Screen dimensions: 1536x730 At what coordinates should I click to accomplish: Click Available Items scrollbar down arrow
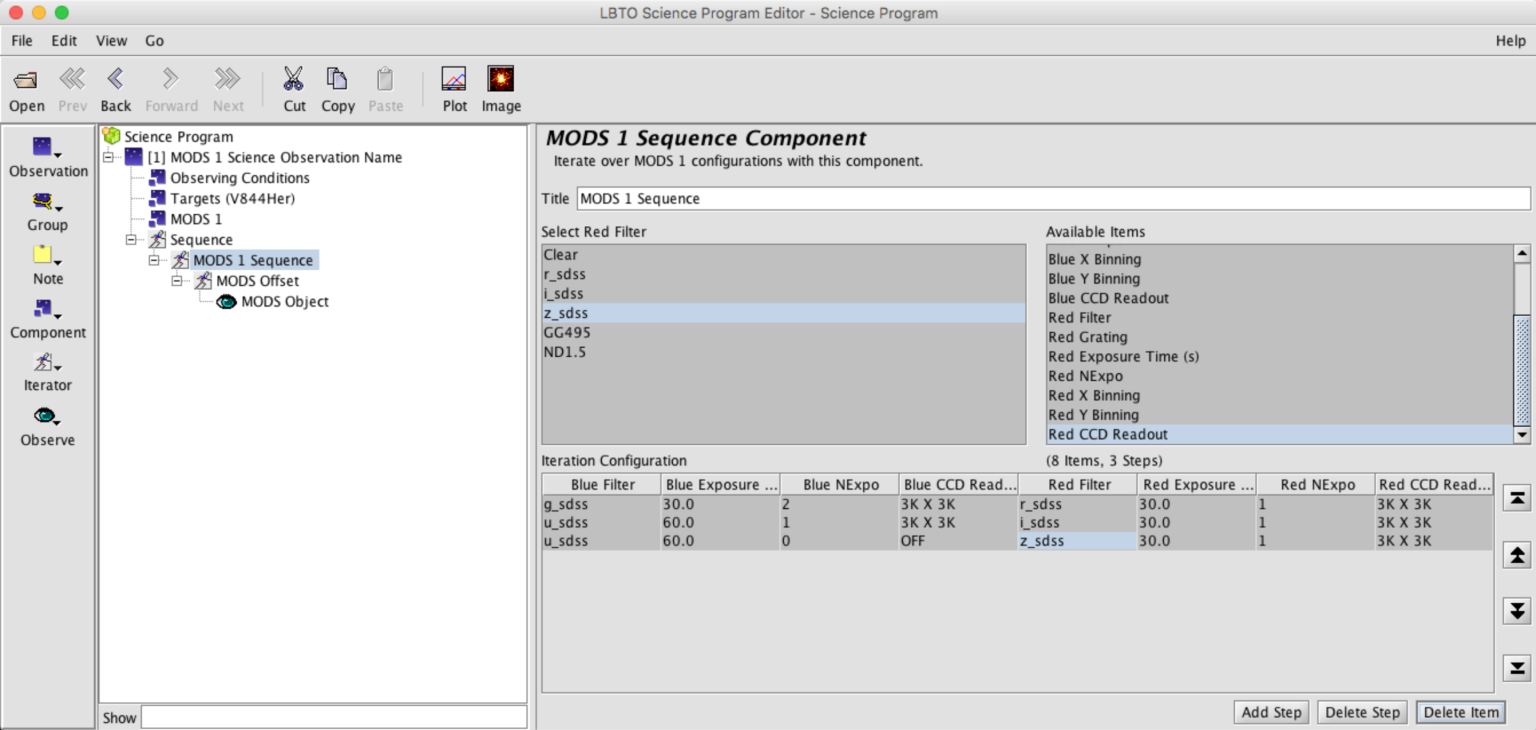tap(1522, 435)
